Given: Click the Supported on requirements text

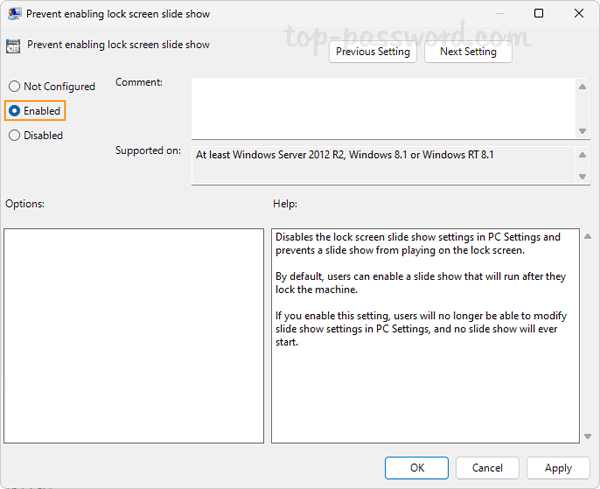Looking at the screenshot, I should [x=345, y=155].
